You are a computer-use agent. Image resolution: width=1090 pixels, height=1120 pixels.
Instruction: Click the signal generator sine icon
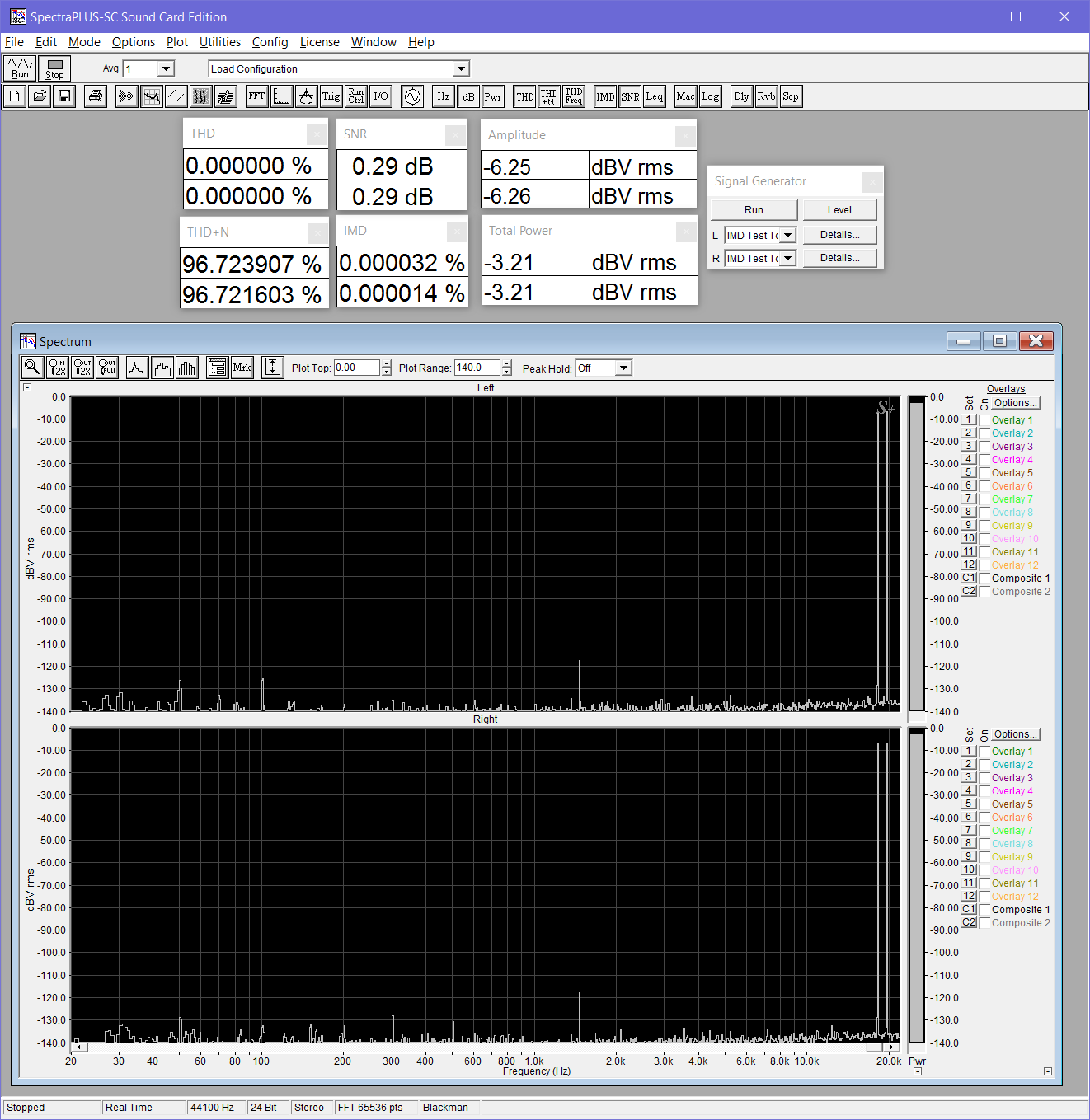pyautogui.click(x=412, y=96)
